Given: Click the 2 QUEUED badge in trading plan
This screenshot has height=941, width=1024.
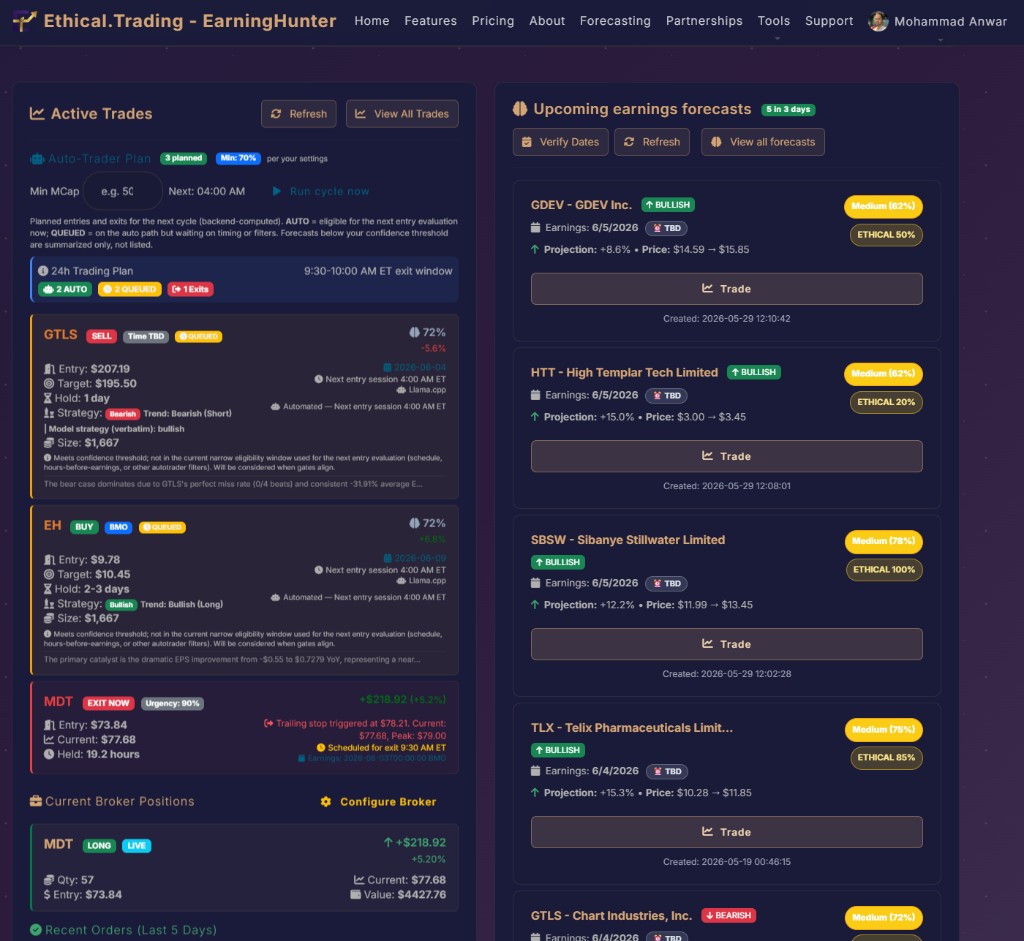Looking at the screenshot, I should (x=129, y=289).
